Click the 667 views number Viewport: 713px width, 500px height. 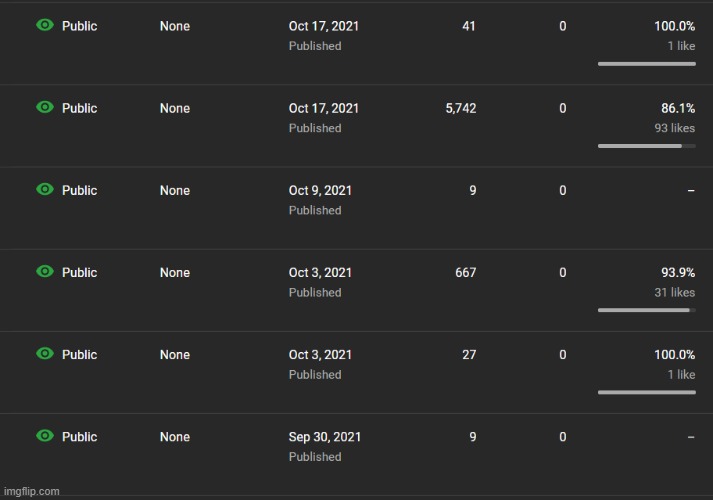466,273
